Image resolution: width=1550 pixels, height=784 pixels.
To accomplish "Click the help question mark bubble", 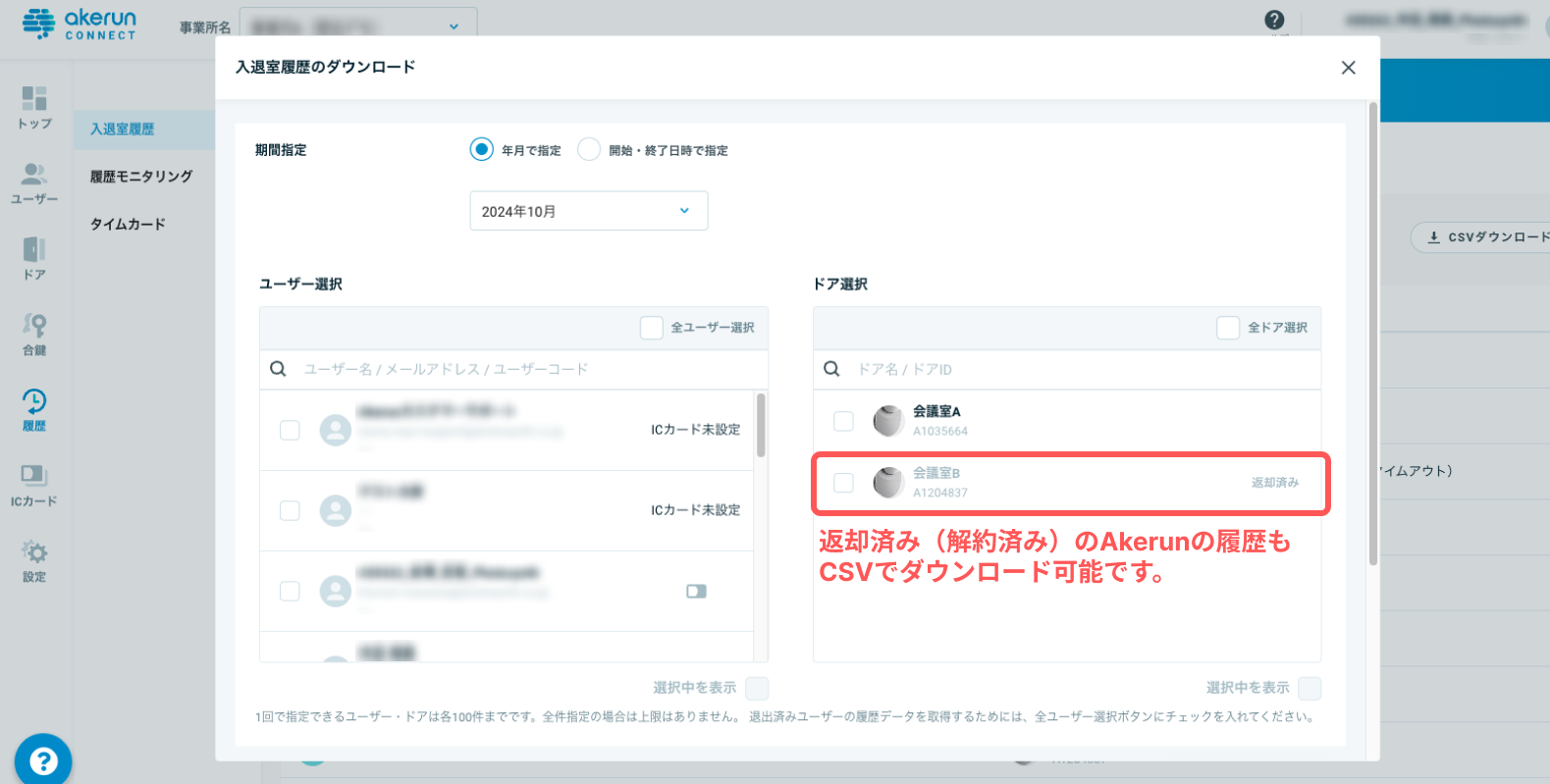I will click(43, 760).
